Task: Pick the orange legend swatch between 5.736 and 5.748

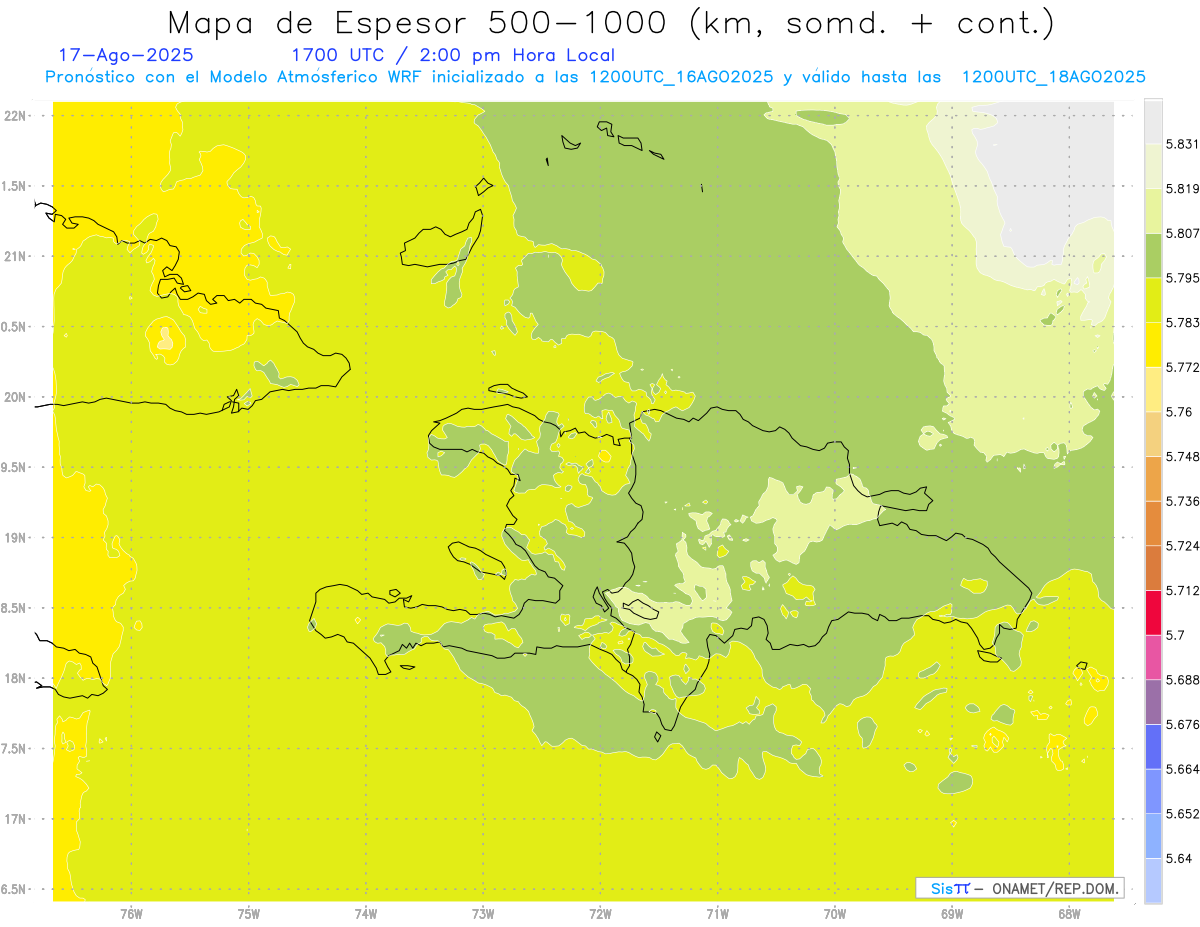Action: click(1153, 479)
